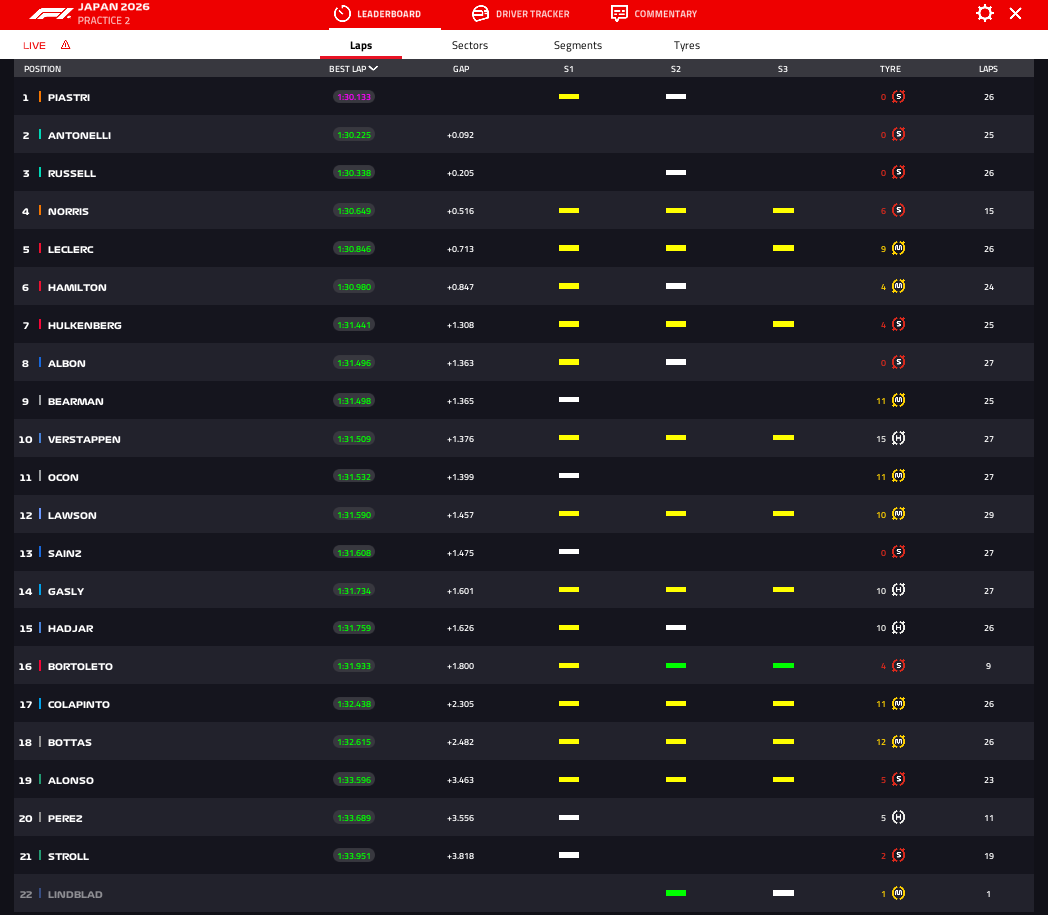Select the HAMILTON driver name

[x=77, y=287]
